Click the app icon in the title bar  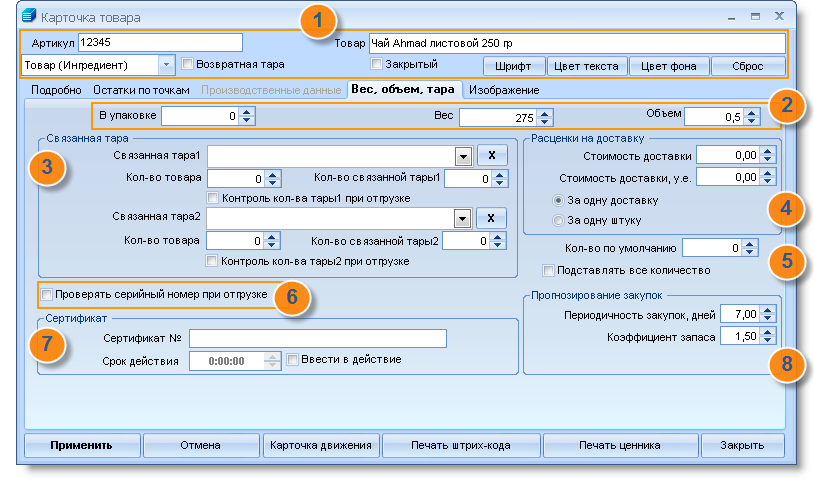28,17
